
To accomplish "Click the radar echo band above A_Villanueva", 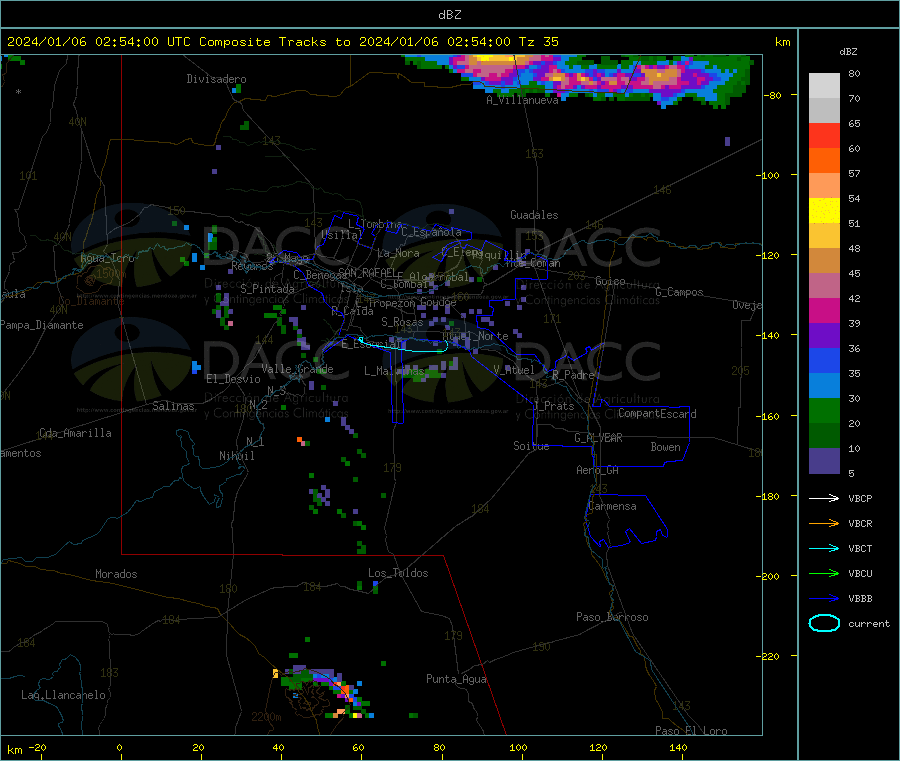I will pos(580,79).
